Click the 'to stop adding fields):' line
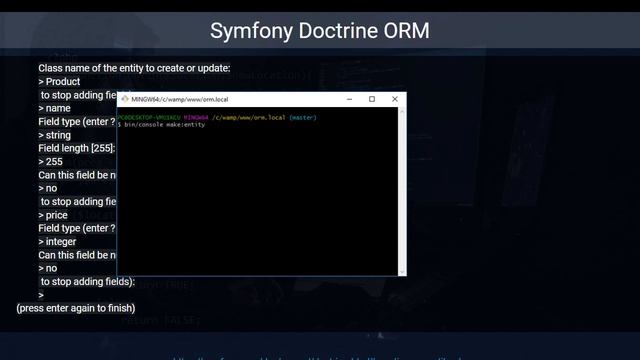Viewport: 640px width, 360px height. [87, 282]
